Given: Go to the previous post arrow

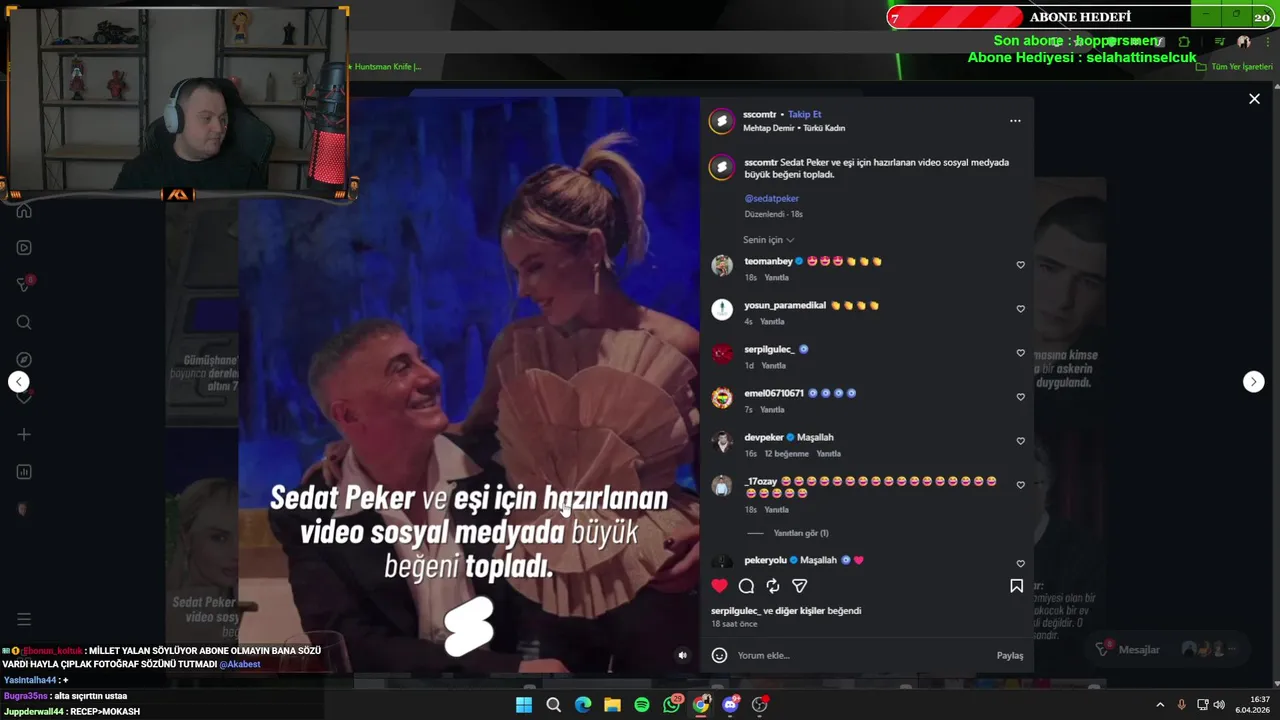Looking at the screenshot, I should 18,382.
